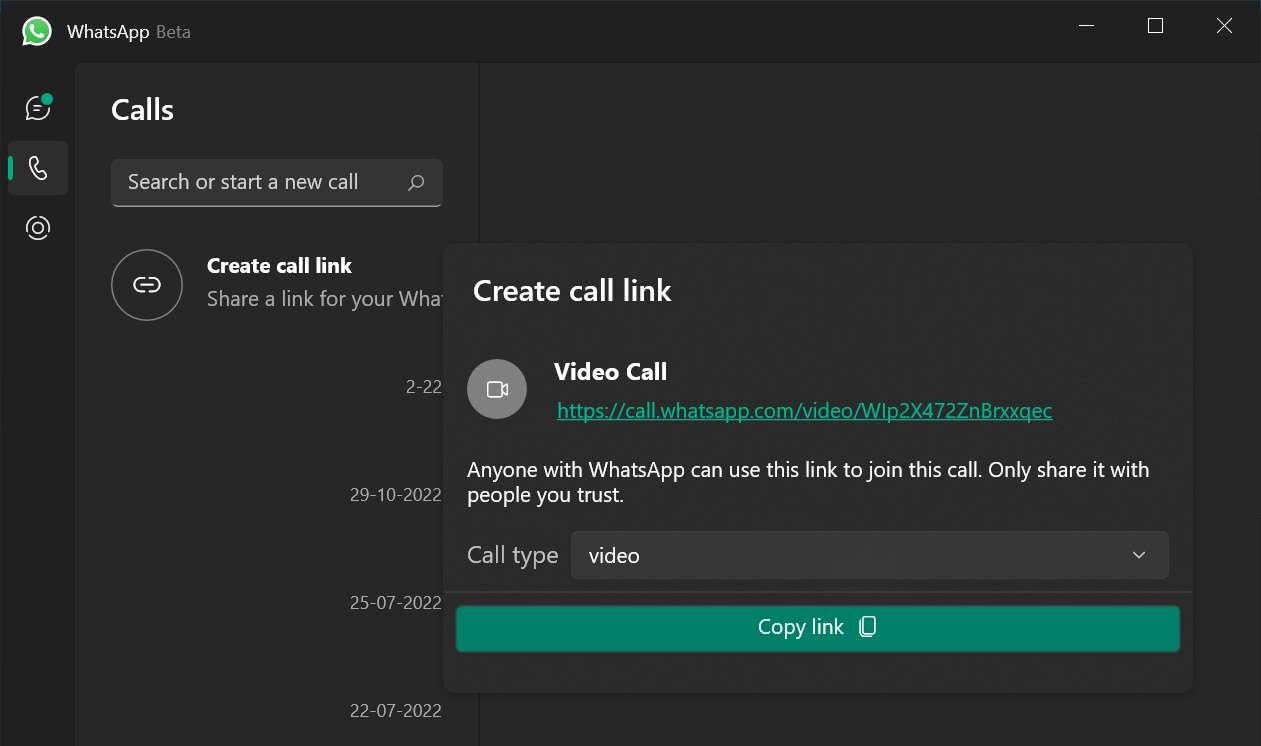This screenshot has width=1261, height=746.
Task: Maximize the WhatsApp window
Action: point(1155,26)
